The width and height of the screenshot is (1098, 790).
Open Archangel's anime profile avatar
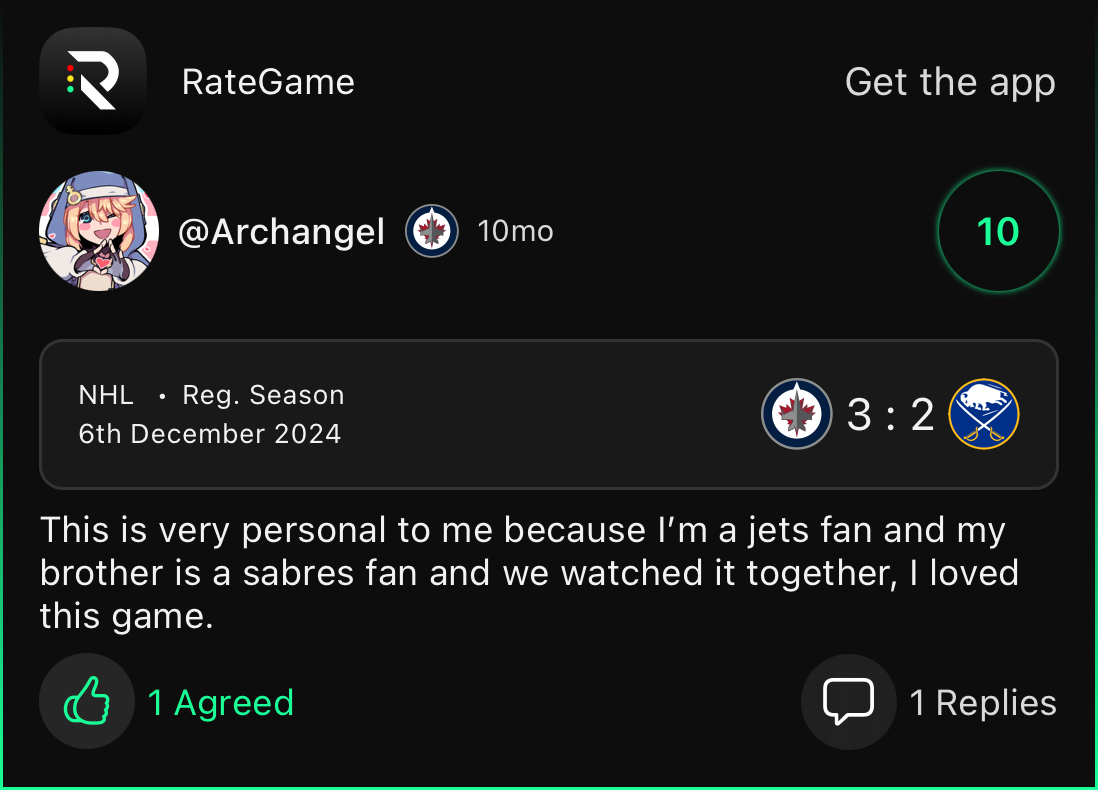point(99,231)
